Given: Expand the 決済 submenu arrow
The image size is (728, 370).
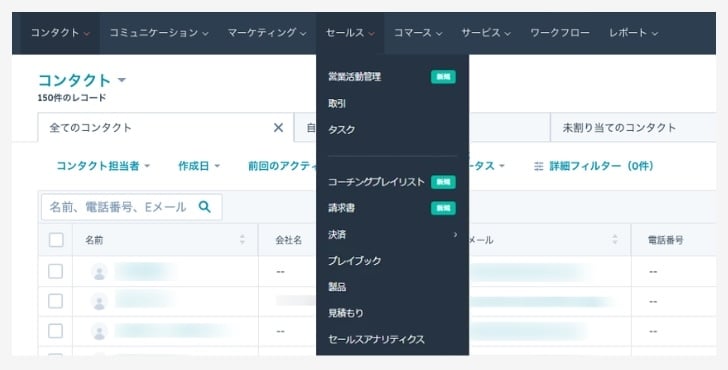Looking at the screenshot, I should 455,234.
